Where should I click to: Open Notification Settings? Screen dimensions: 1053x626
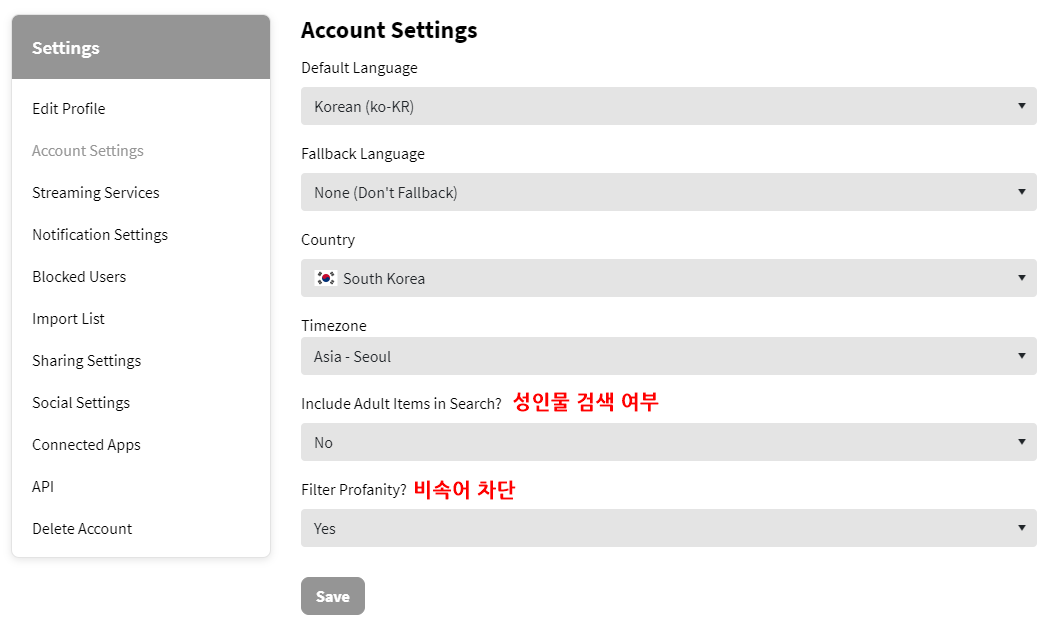click(x=100, y=234)
